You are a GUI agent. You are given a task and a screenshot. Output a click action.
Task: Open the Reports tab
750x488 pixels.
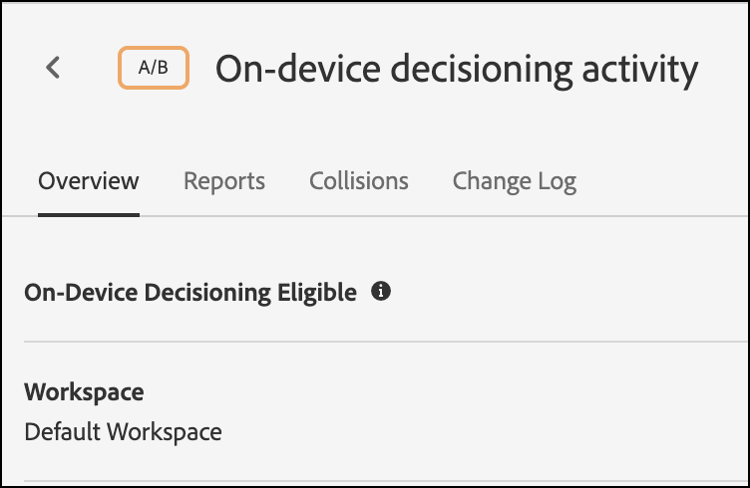[224, 181]
